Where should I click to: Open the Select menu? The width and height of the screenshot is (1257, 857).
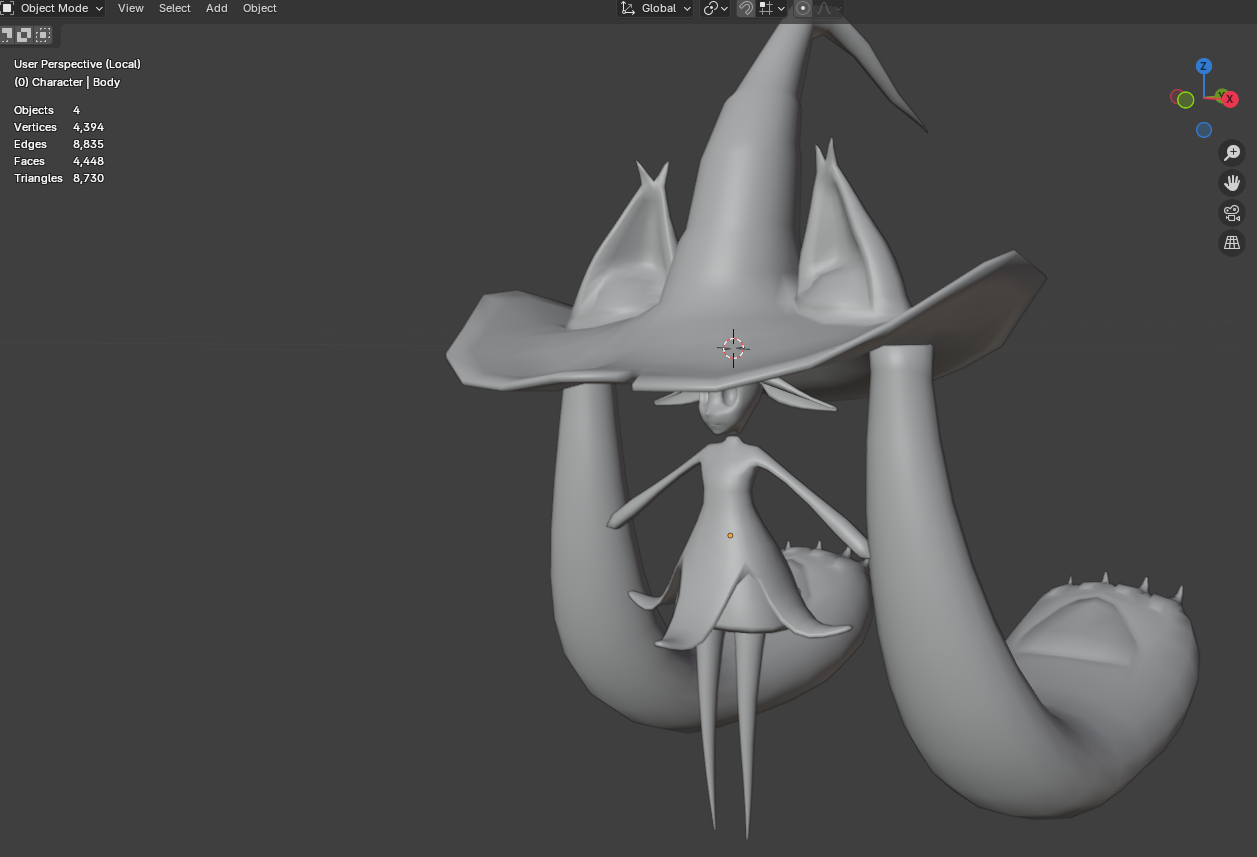[175, 8]
